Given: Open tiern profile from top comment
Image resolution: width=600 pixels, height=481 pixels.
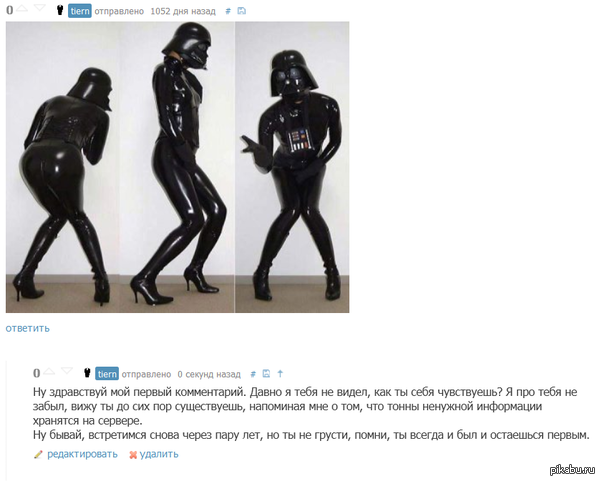Looking at the screenshot, I should point(80,11).
